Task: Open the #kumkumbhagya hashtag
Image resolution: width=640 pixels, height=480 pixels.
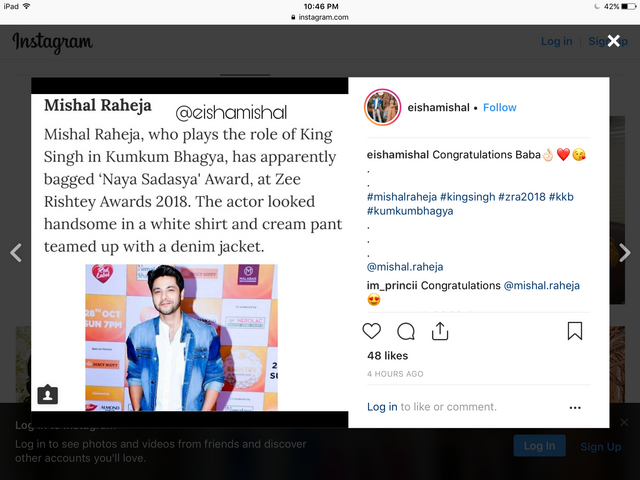Action: point(410,211)
